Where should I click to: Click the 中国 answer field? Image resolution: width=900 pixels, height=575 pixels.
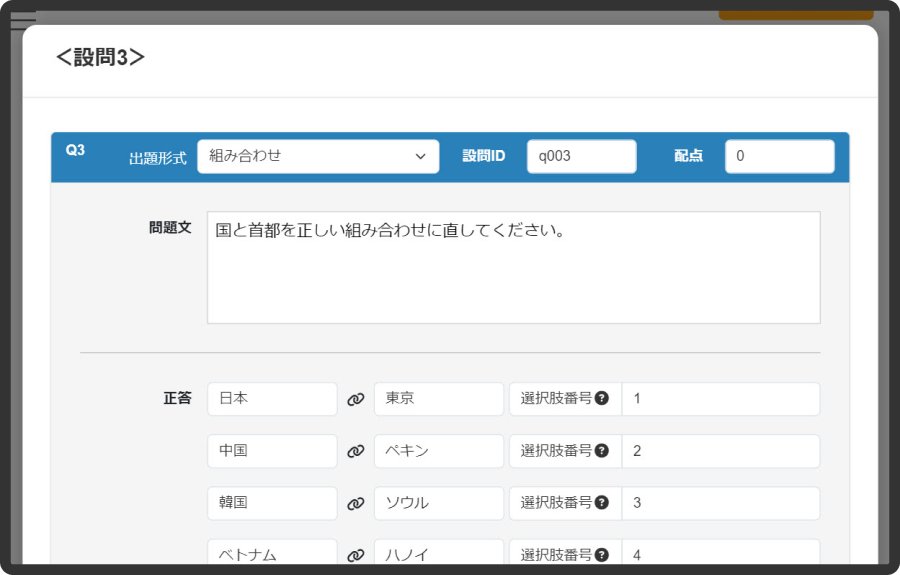(272, 451)
